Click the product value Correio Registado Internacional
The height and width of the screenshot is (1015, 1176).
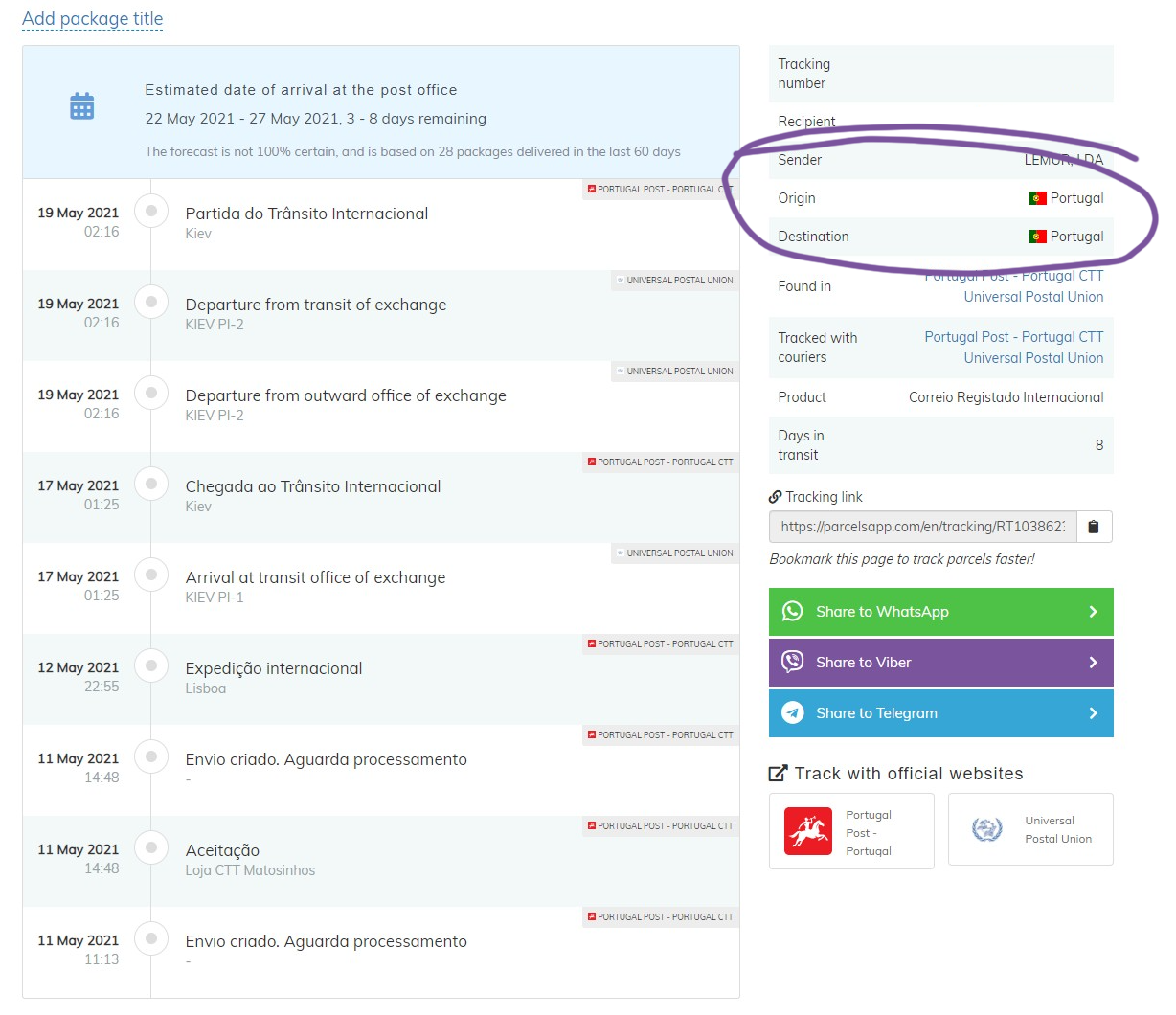tap(1006, 397)
